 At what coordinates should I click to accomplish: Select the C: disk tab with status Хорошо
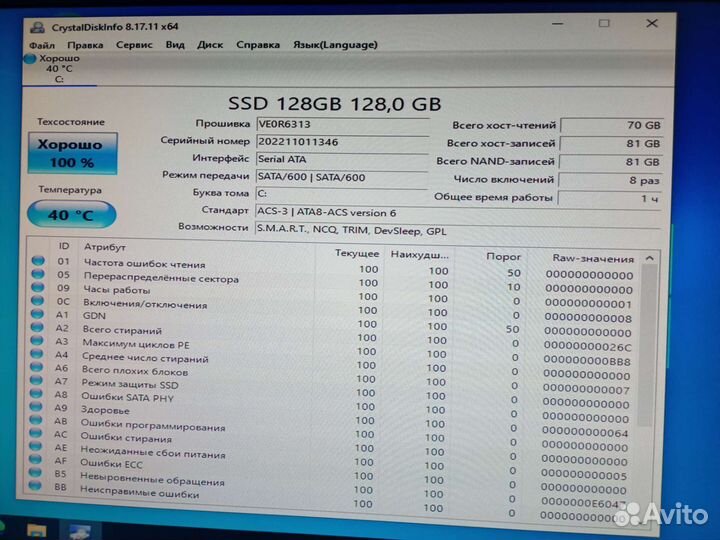point(59,68)
